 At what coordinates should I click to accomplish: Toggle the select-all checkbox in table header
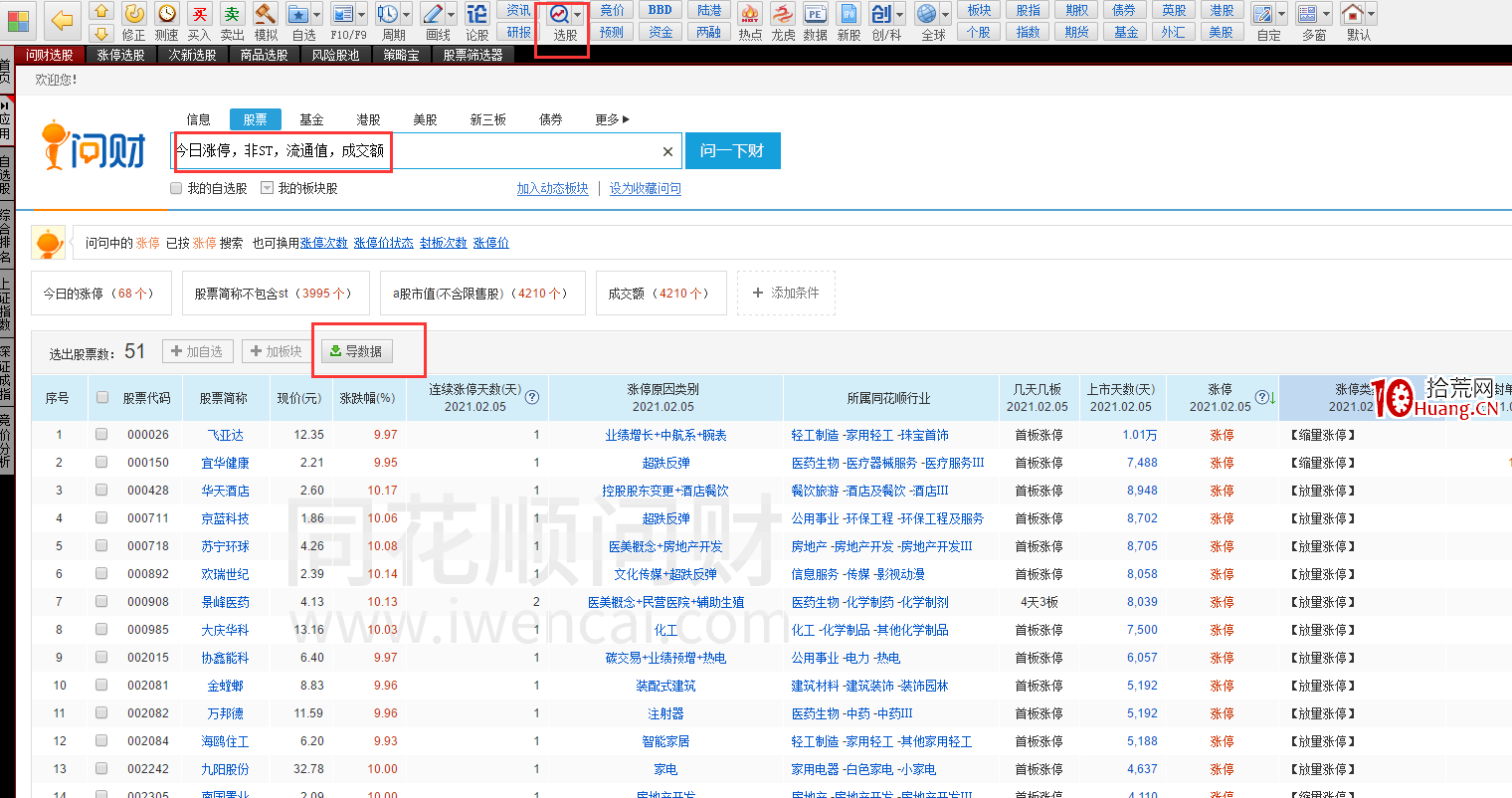[x=101, y=398]
